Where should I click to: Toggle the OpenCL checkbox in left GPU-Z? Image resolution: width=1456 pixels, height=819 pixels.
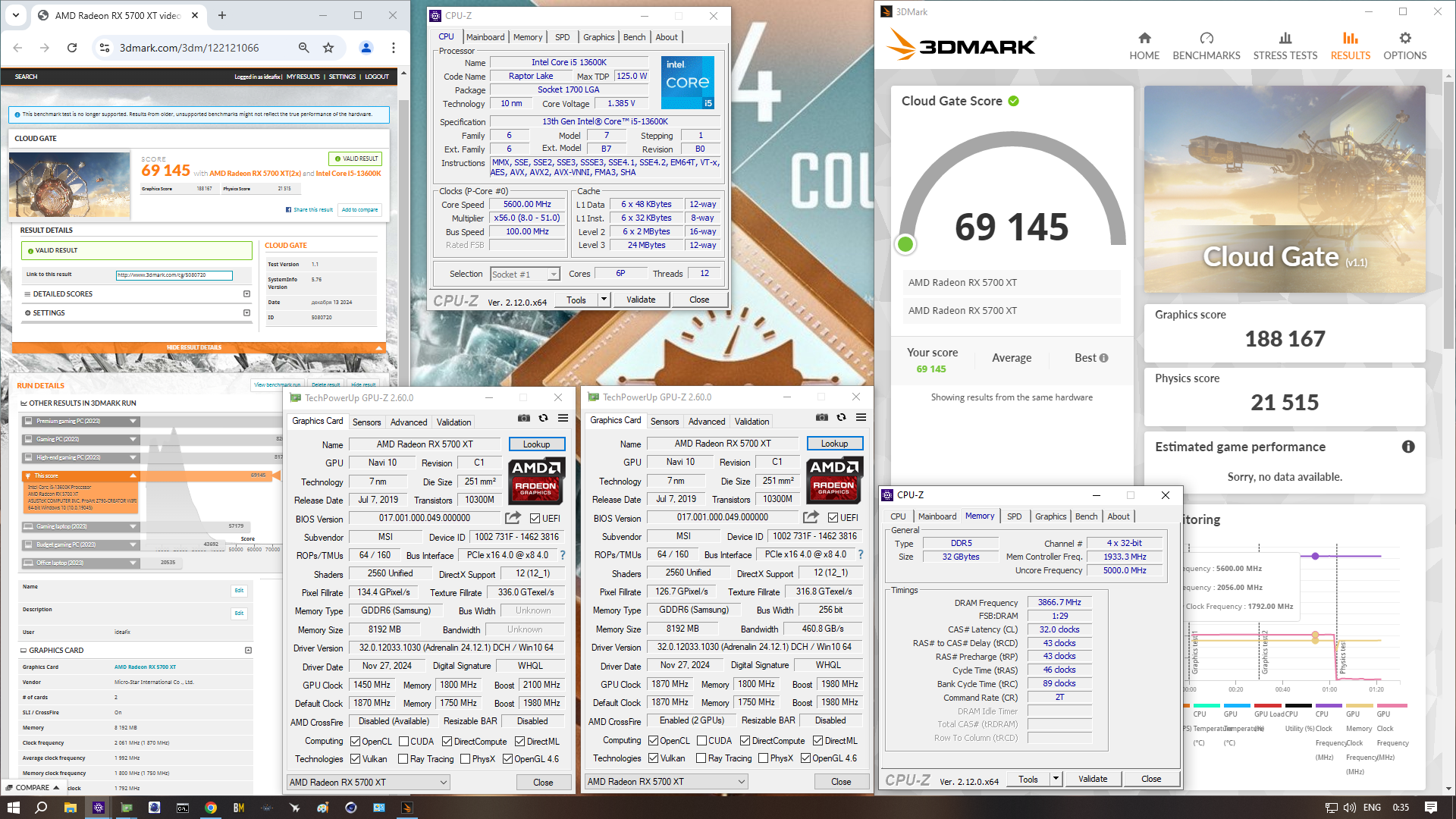click(356, 742)
